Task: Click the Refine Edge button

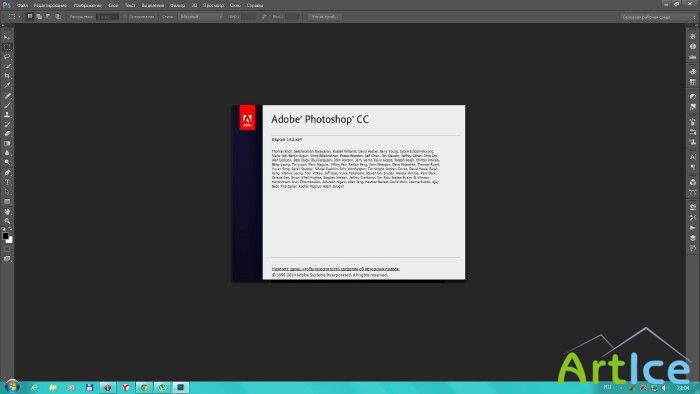Action: click(x=325, y=17)
